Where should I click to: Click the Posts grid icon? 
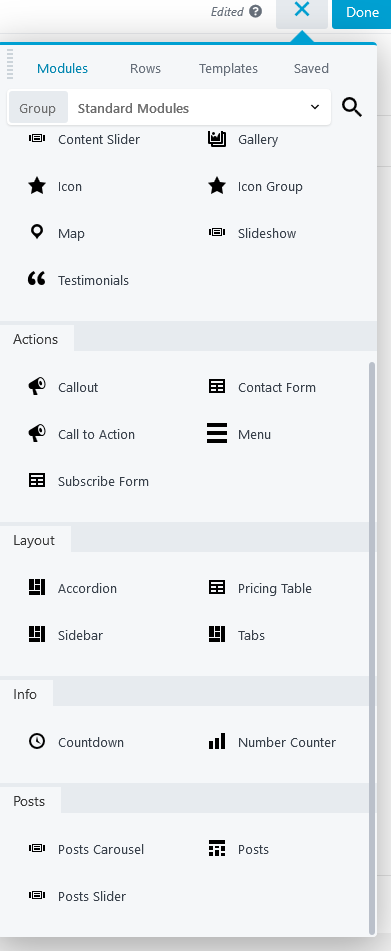[216, 849]
